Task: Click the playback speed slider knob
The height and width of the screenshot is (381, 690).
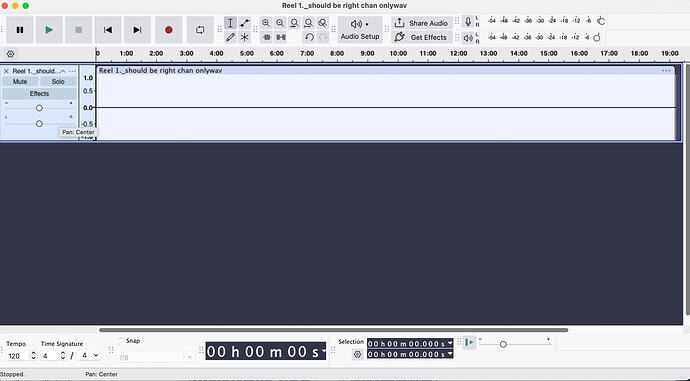Action: pos(503,344)
